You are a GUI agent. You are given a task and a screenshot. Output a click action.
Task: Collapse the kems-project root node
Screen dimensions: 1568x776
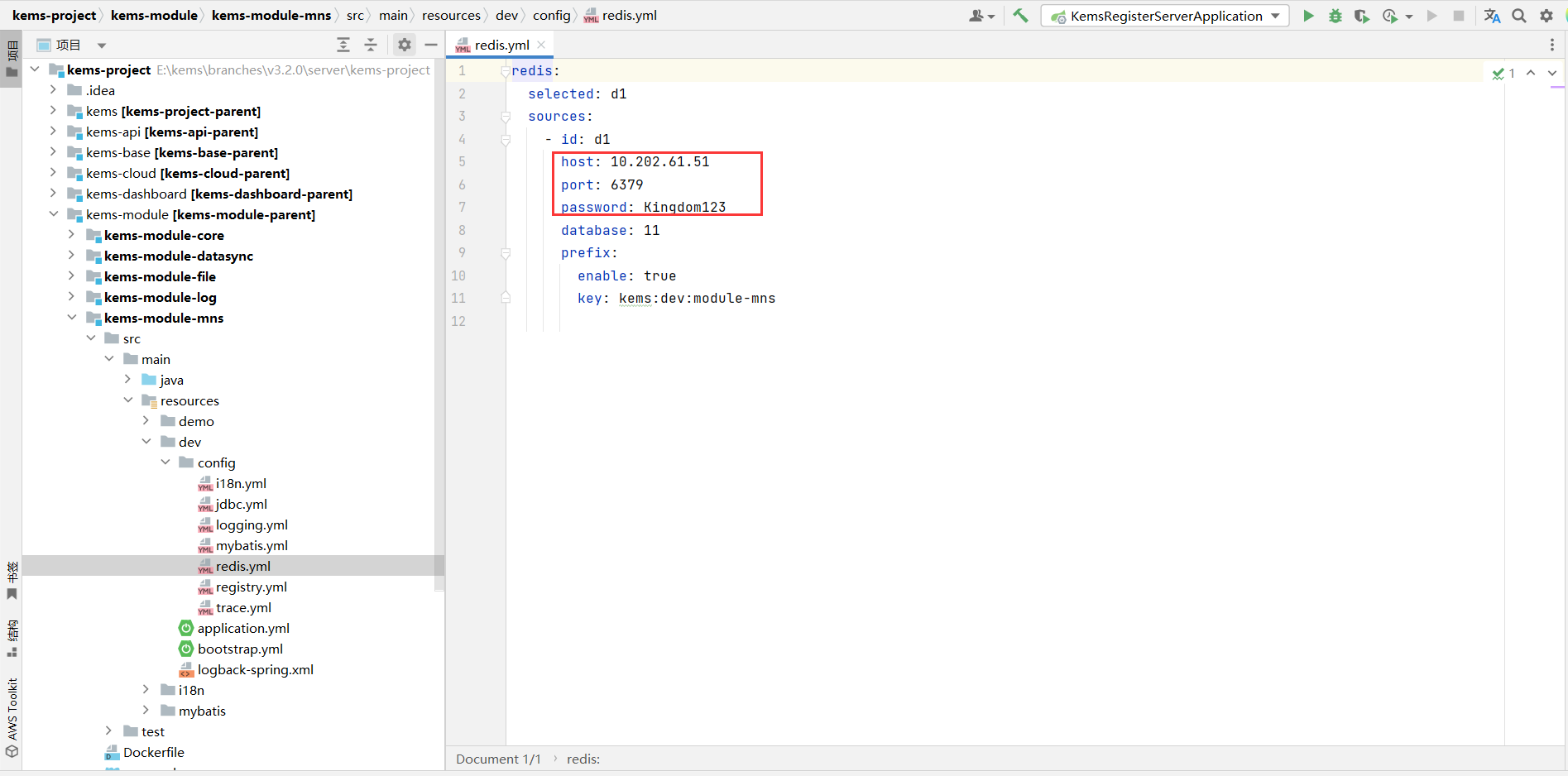point(35,69)
